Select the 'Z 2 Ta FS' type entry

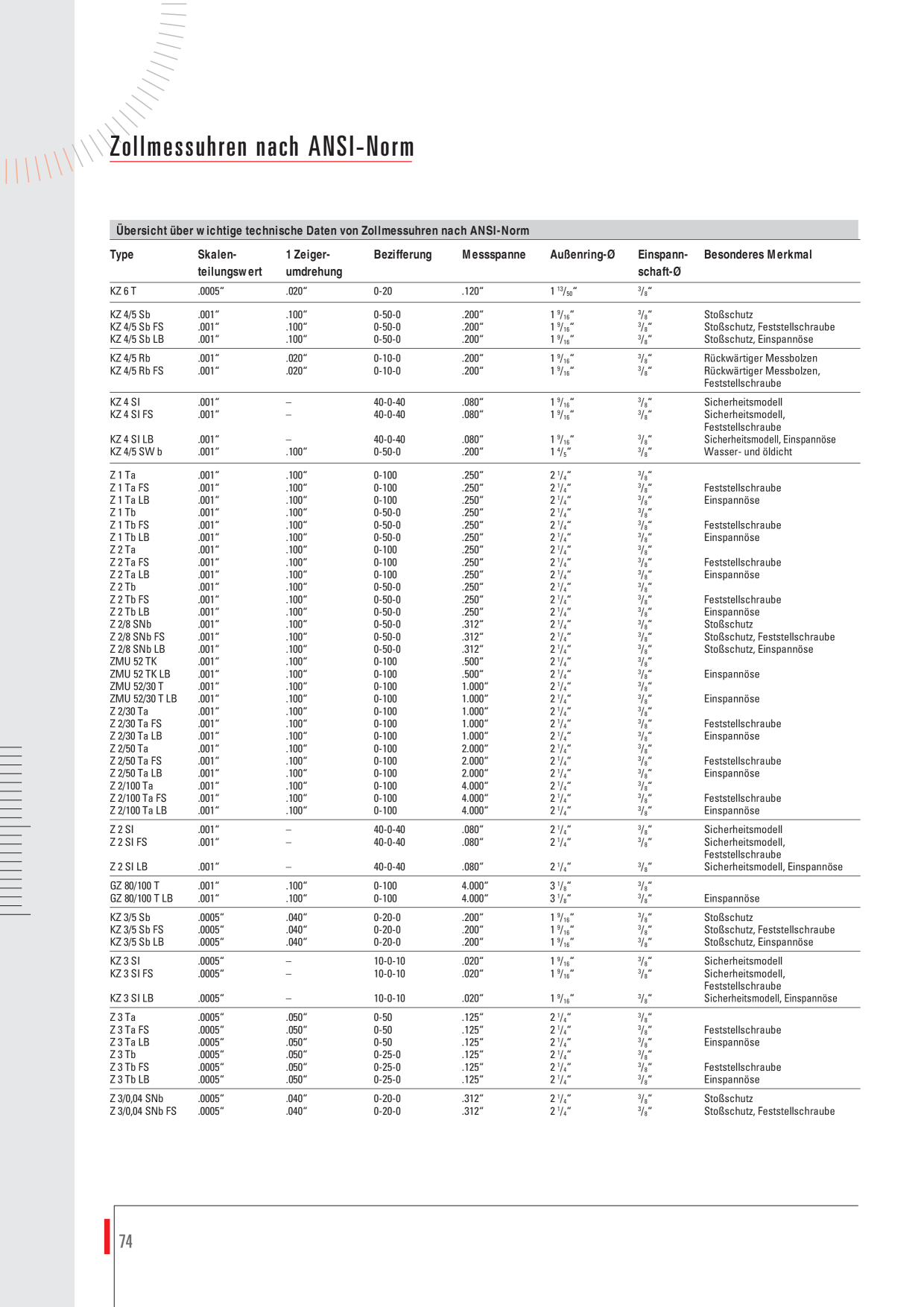point(129,563)
